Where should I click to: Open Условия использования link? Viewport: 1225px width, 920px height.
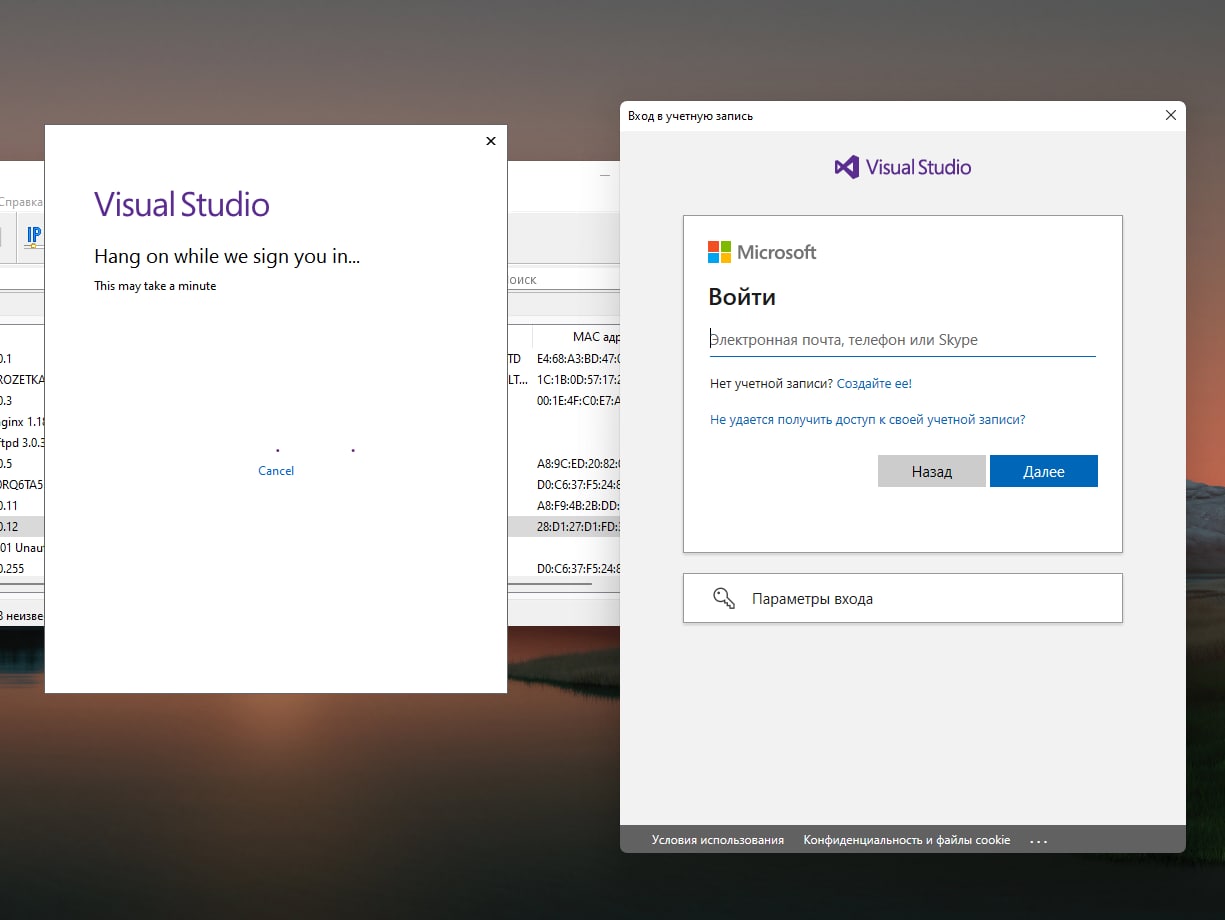tap(718, 840)
